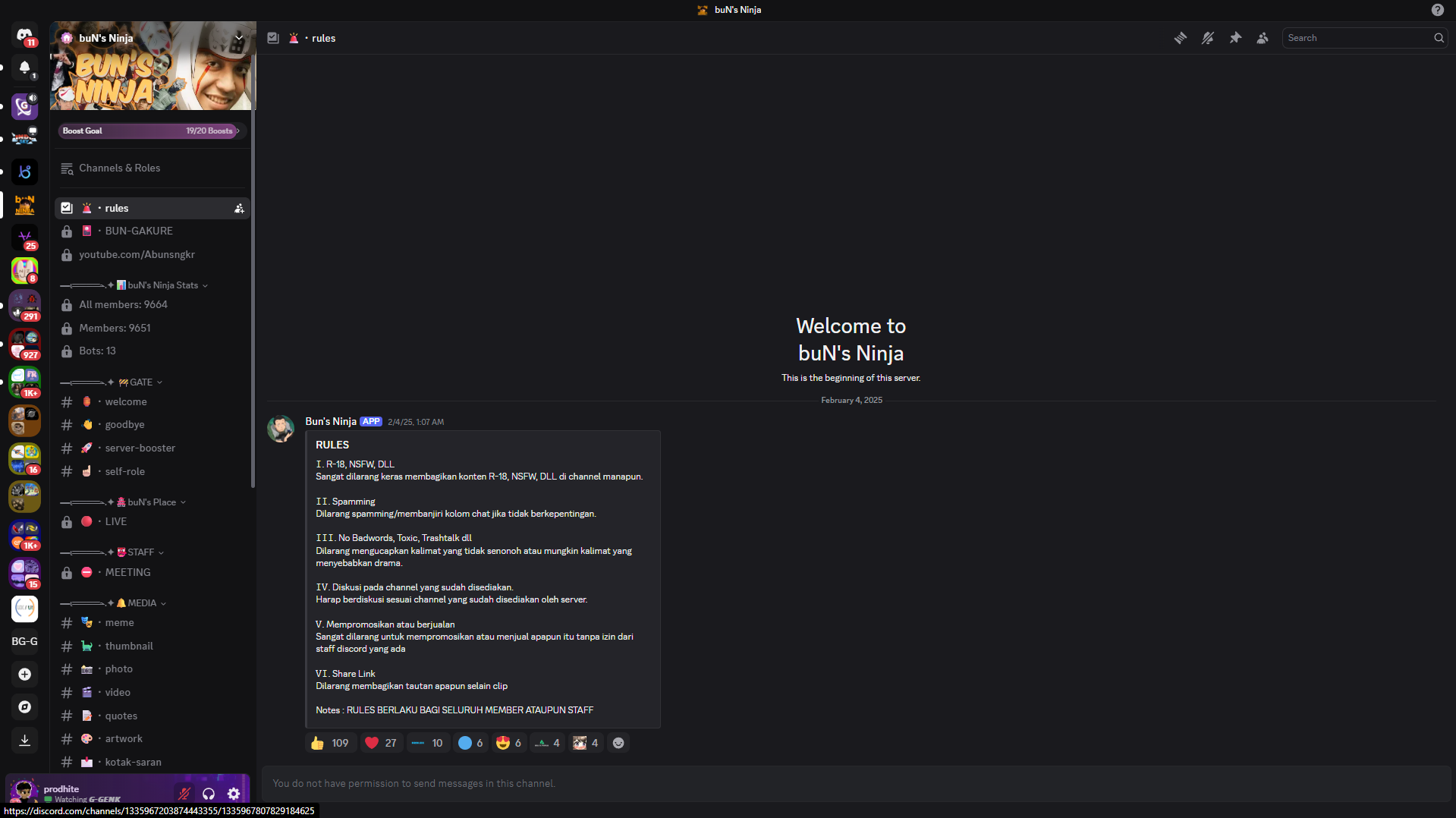This screenshot has width=1456, height=818.
Task: Open the server with 291 badge
Action: (x=24, y=306)
